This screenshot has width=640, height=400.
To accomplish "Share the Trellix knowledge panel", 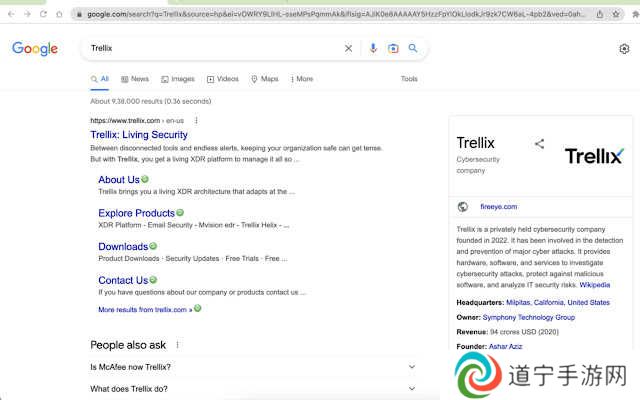I will coord(539,144).
